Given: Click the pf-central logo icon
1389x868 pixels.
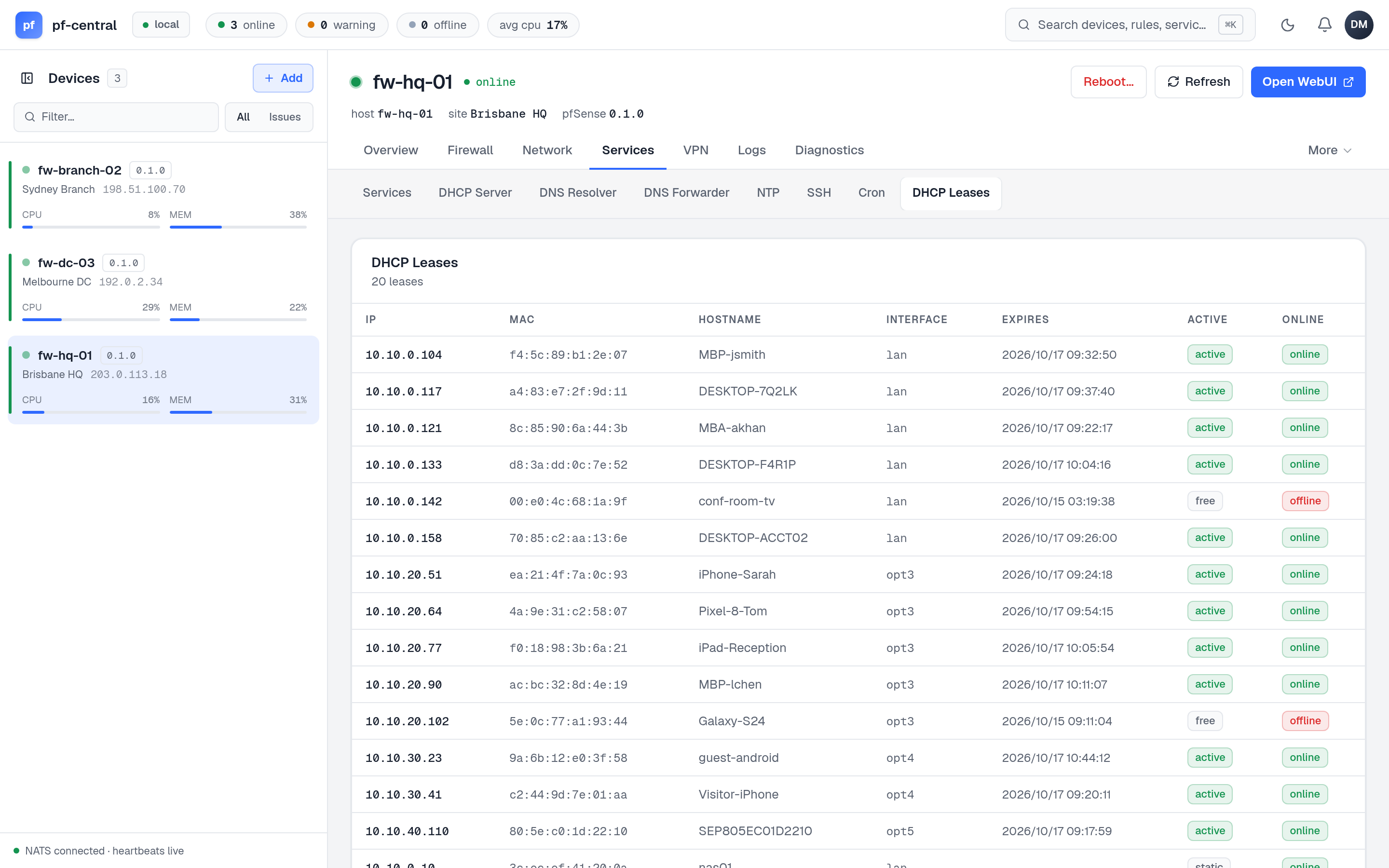Looking at the screenshot, I should (29, 25).
